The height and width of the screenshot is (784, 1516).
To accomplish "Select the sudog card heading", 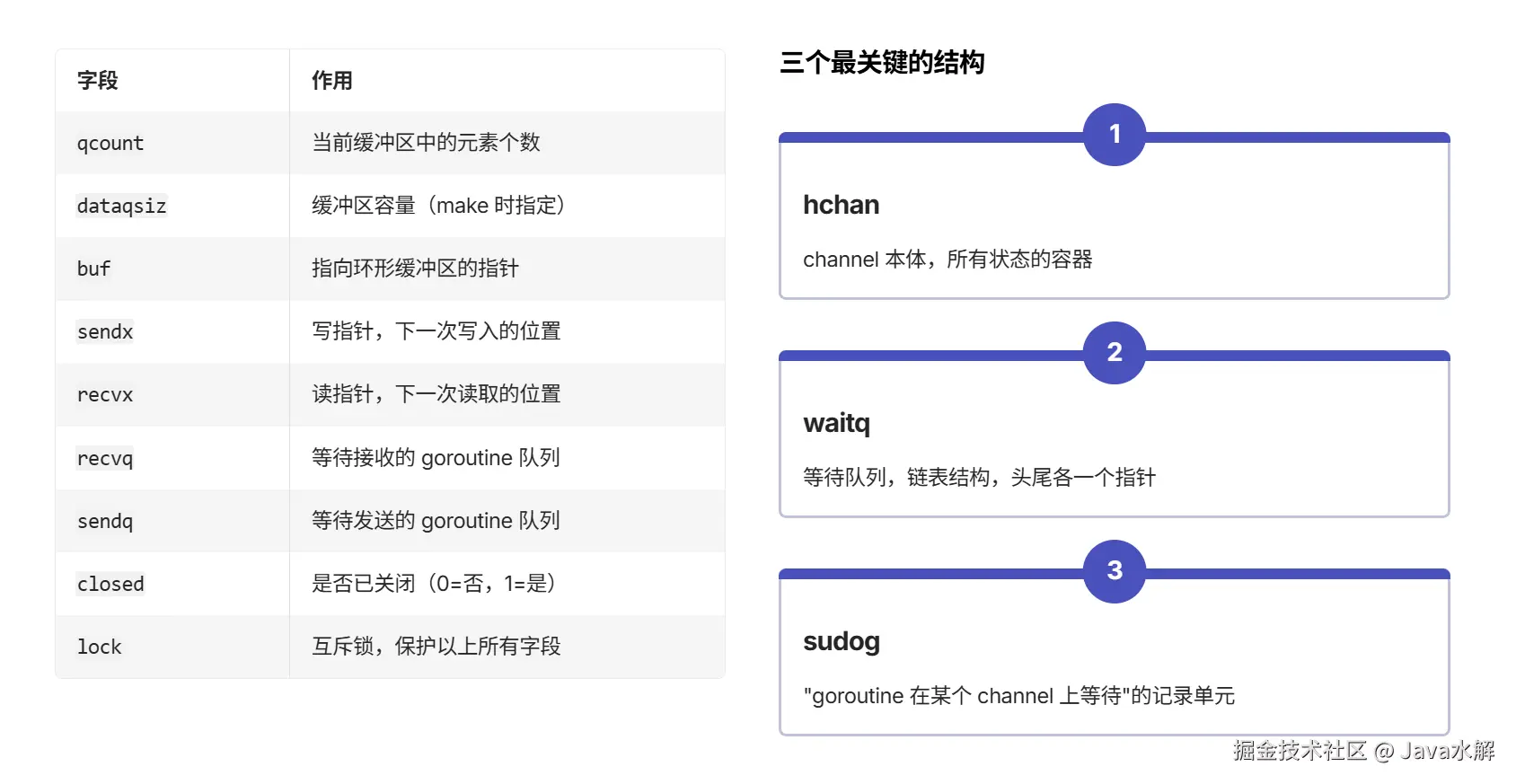I will 841,641.
